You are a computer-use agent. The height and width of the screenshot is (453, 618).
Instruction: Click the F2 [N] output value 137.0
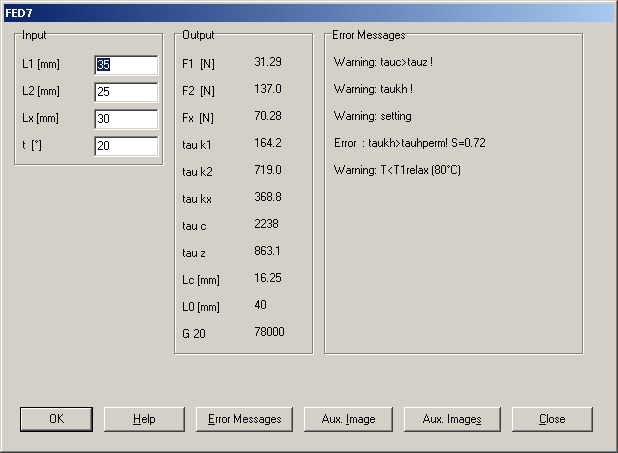point(268,89)
